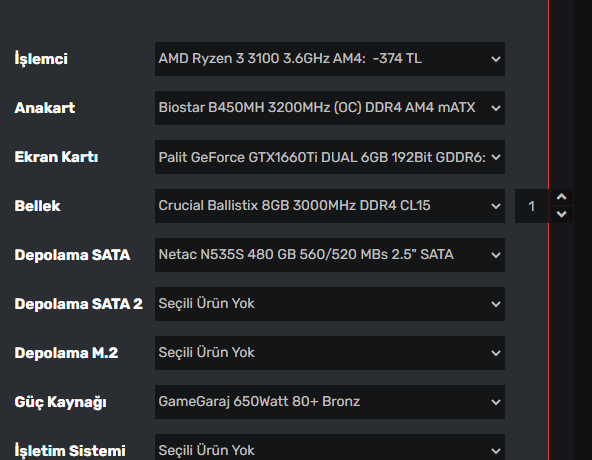Image resolution: width=592 pixels, height=460 pixels.
Task: Click the İşletim Sistemi label
Action: (70, 451)
